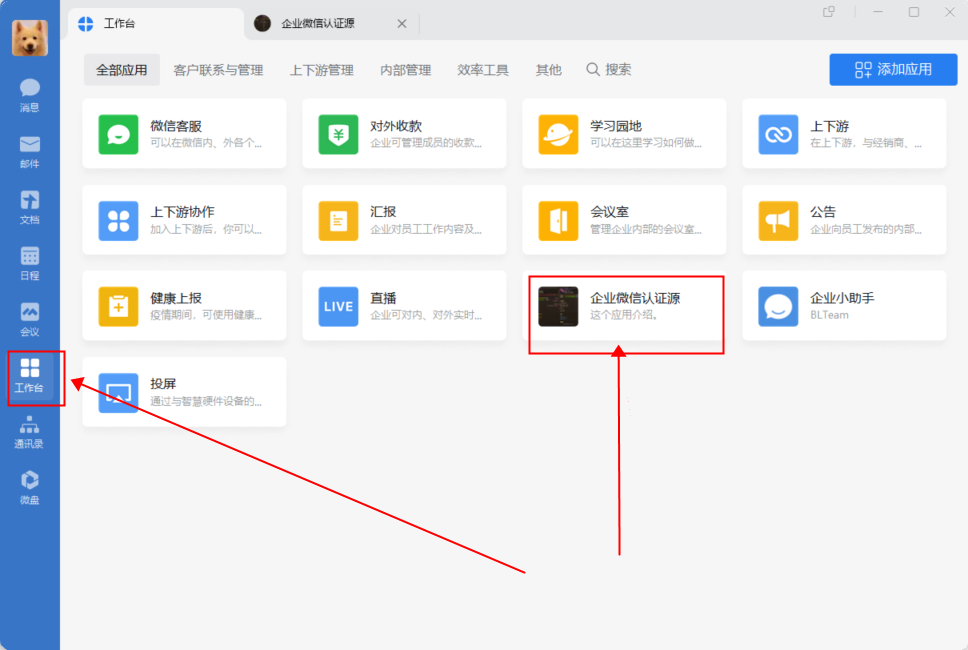Switch to the 企业微信认证源 window tab
The image size is (968, 650).
click(x=317, y=23)
